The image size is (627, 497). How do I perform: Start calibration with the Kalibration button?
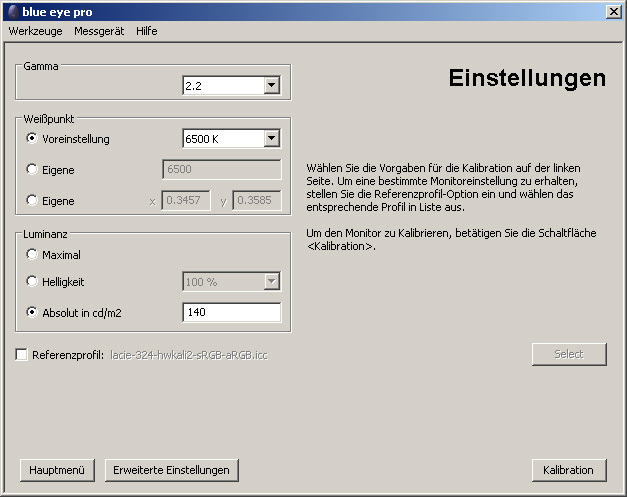[568, 470]
